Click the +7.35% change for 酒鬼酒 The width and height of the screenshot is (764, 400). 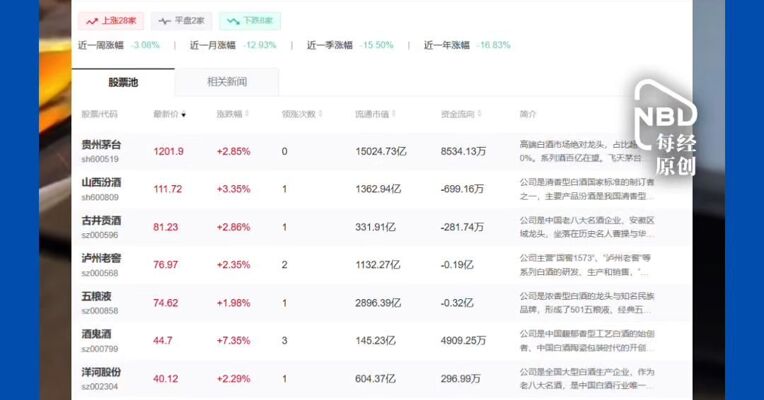(233, 341)
